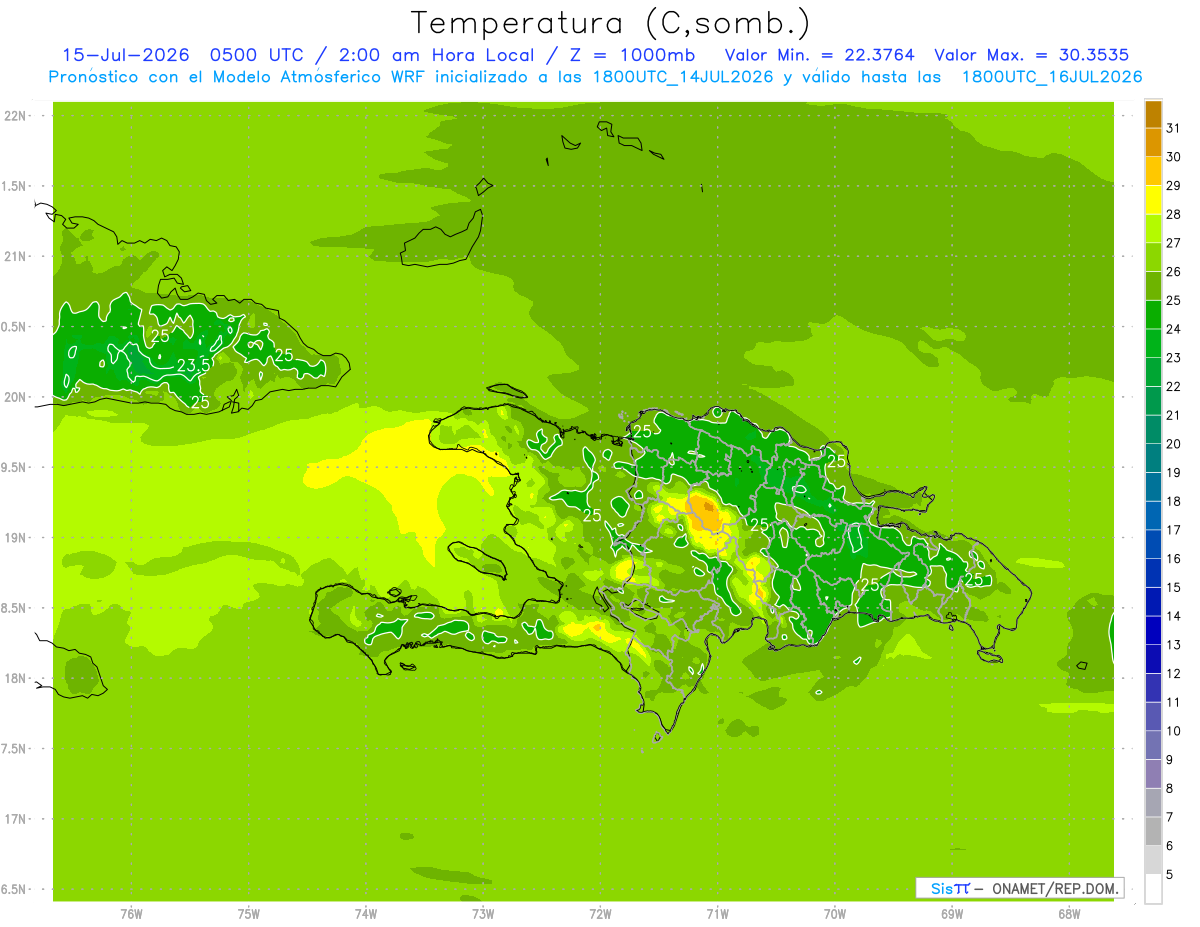Click the SisTT ONAMET/REP.DOM. watermark label

[x=1020, y=888]
